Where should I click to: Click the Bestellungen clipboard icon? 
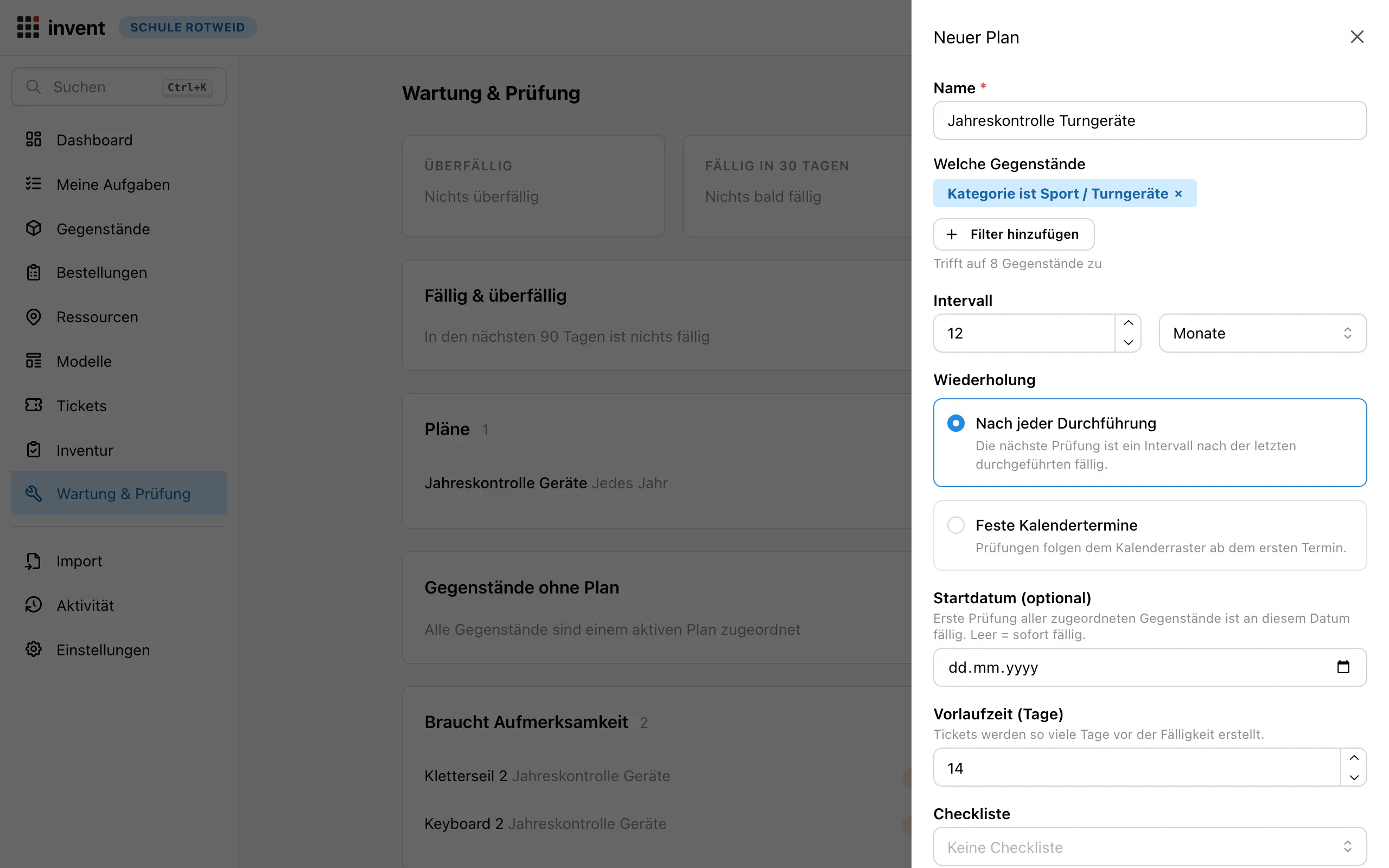pos(33,272)
